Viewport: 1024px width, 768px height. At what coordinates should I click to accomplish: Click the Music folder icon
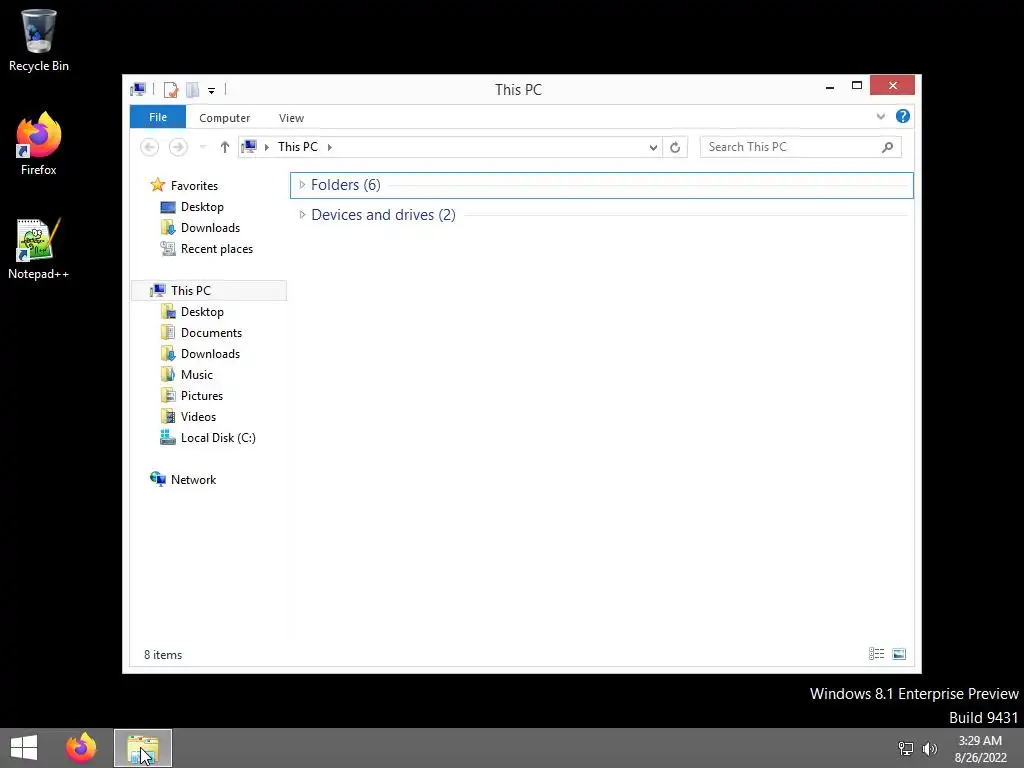(168, 374)
